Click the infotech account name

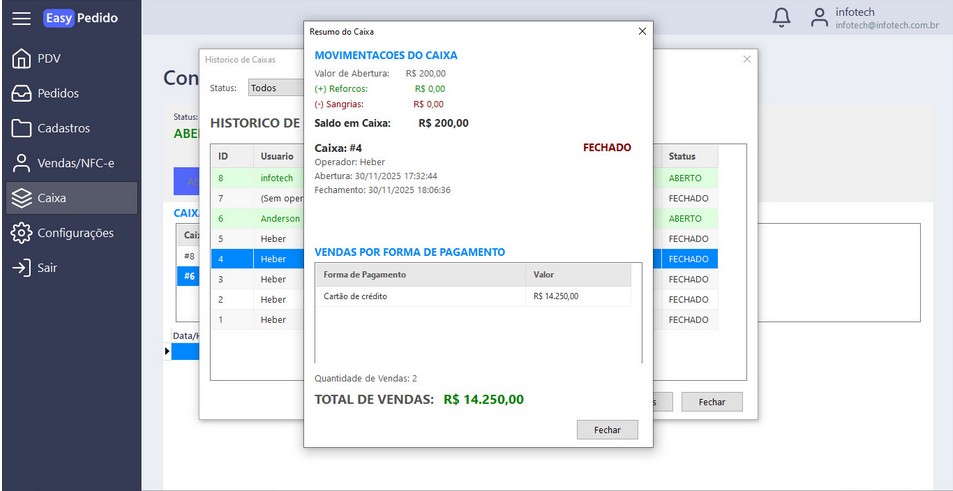tap(855, 12)
